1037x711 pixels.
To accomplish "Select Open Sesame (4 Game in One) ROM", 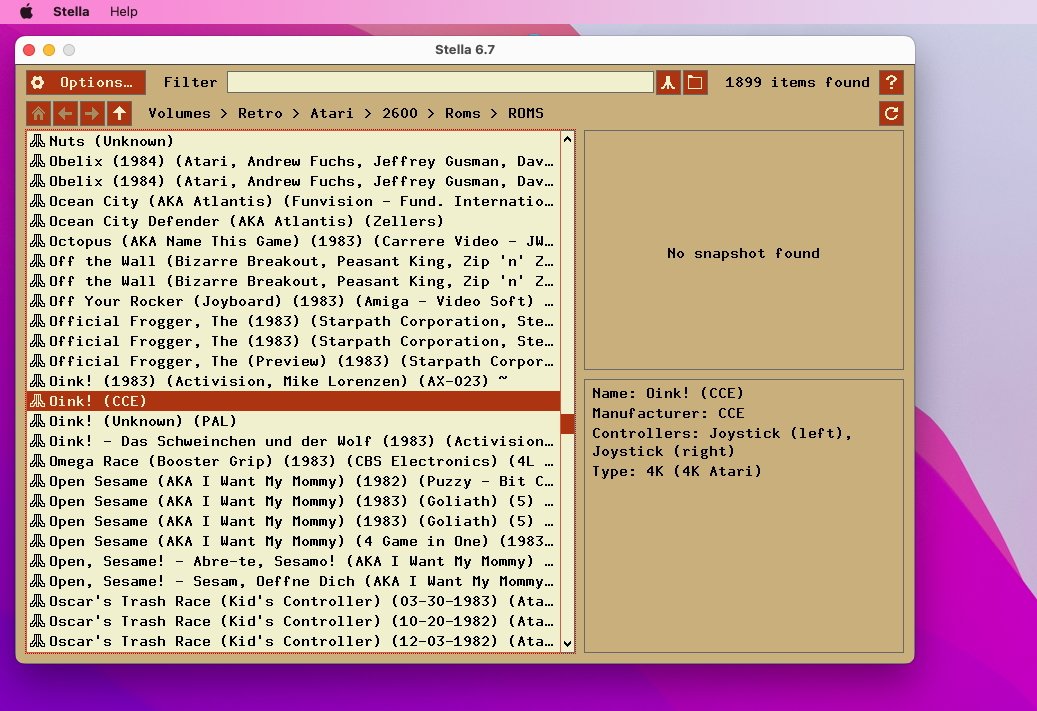I will tap(293, 542).
